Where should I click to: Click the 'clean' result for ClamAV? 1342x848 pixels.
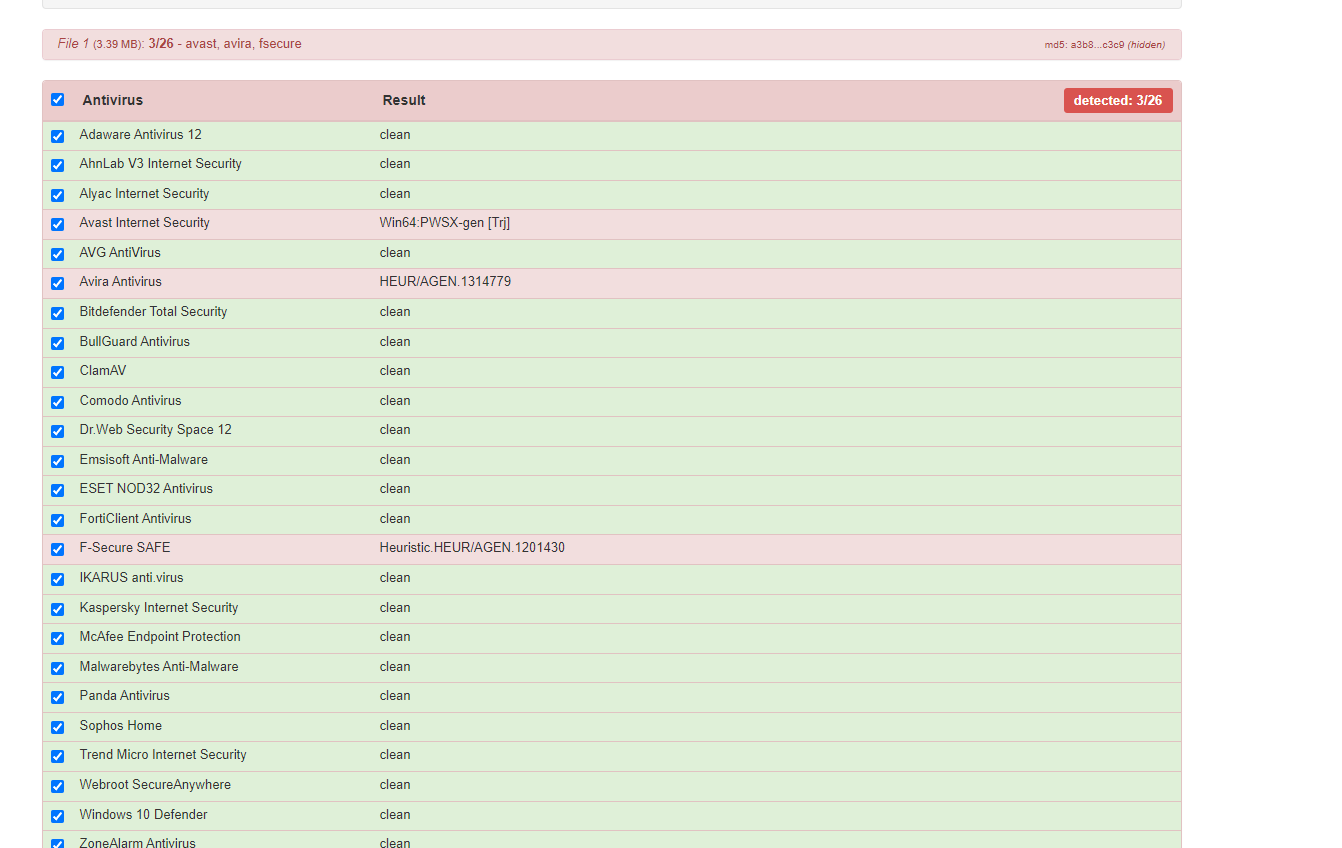[395, 371]
